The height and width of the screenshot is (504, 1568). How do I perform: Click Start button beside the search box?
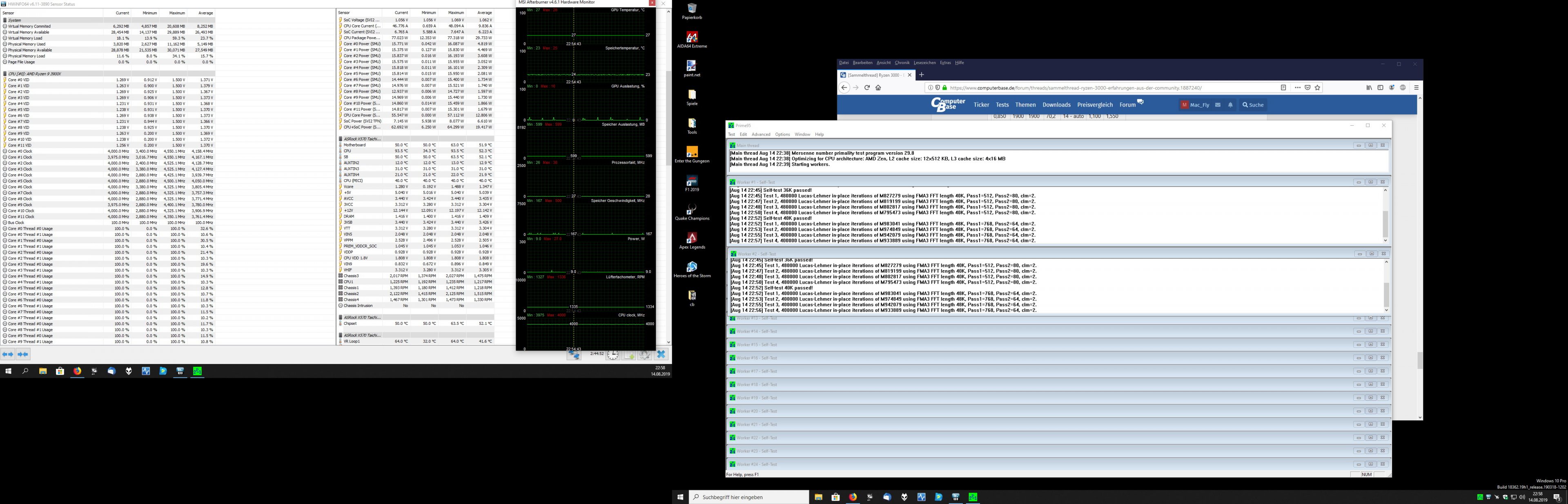click(x=680, y=497)
